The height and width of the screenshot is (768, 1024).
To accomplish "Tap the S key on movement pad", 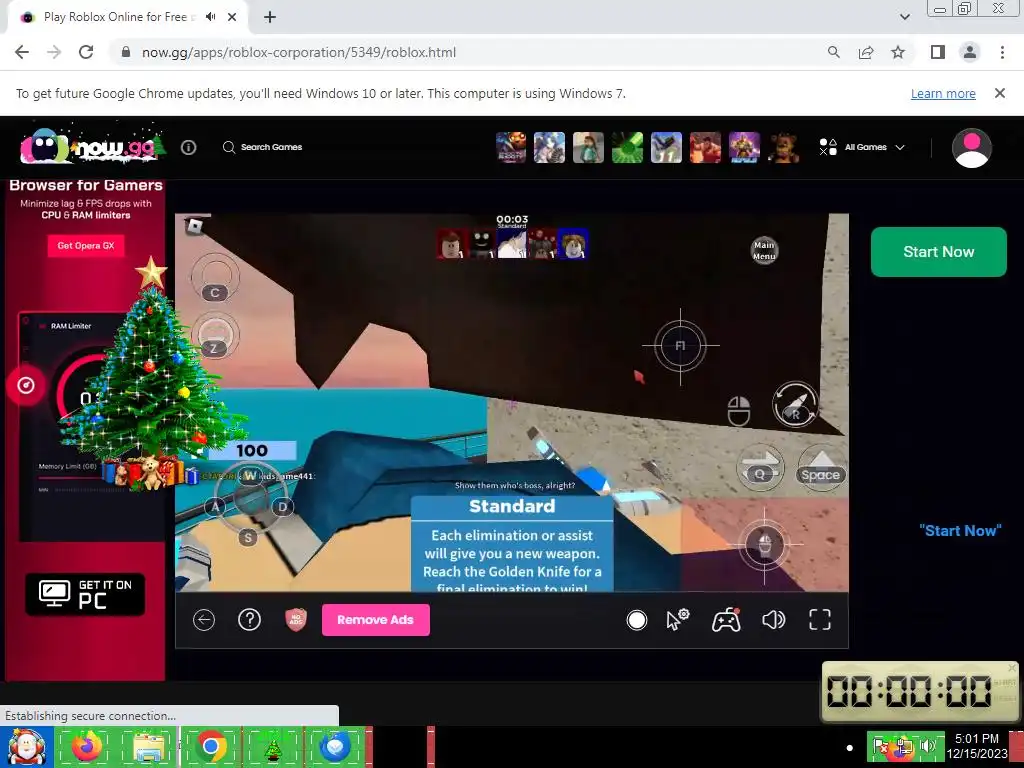I will tap(248, 538).
